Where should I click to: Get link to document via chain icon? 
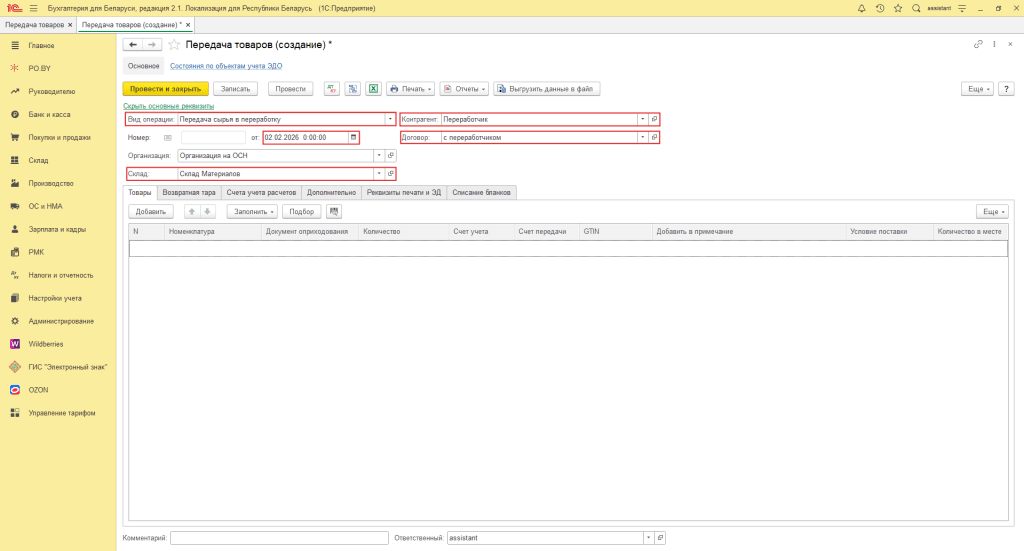click(977, 45)
